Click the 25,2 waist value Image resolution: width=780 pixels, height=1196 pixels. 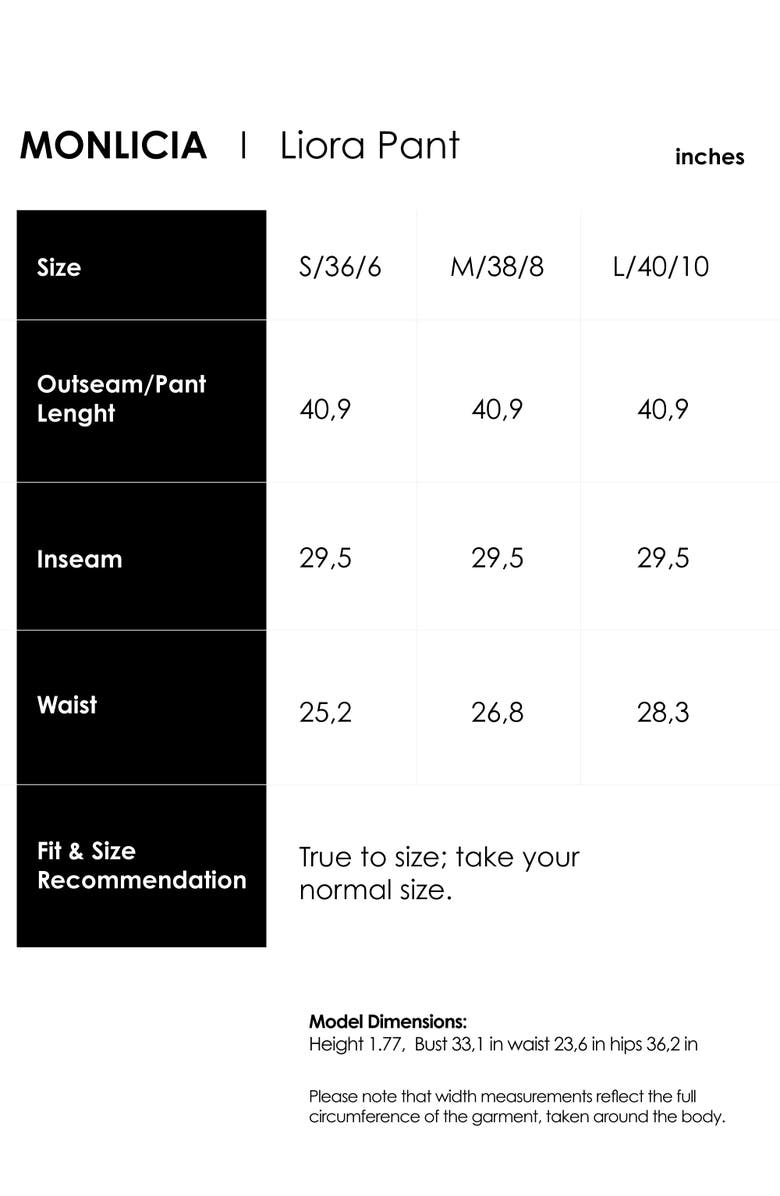point(325,713)
